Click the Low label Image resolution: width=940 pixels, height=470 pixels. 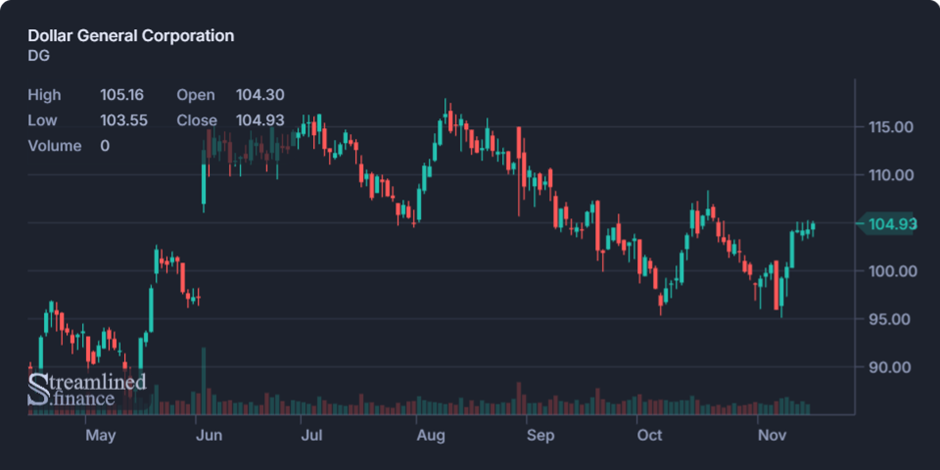click(x=43, y=120)
